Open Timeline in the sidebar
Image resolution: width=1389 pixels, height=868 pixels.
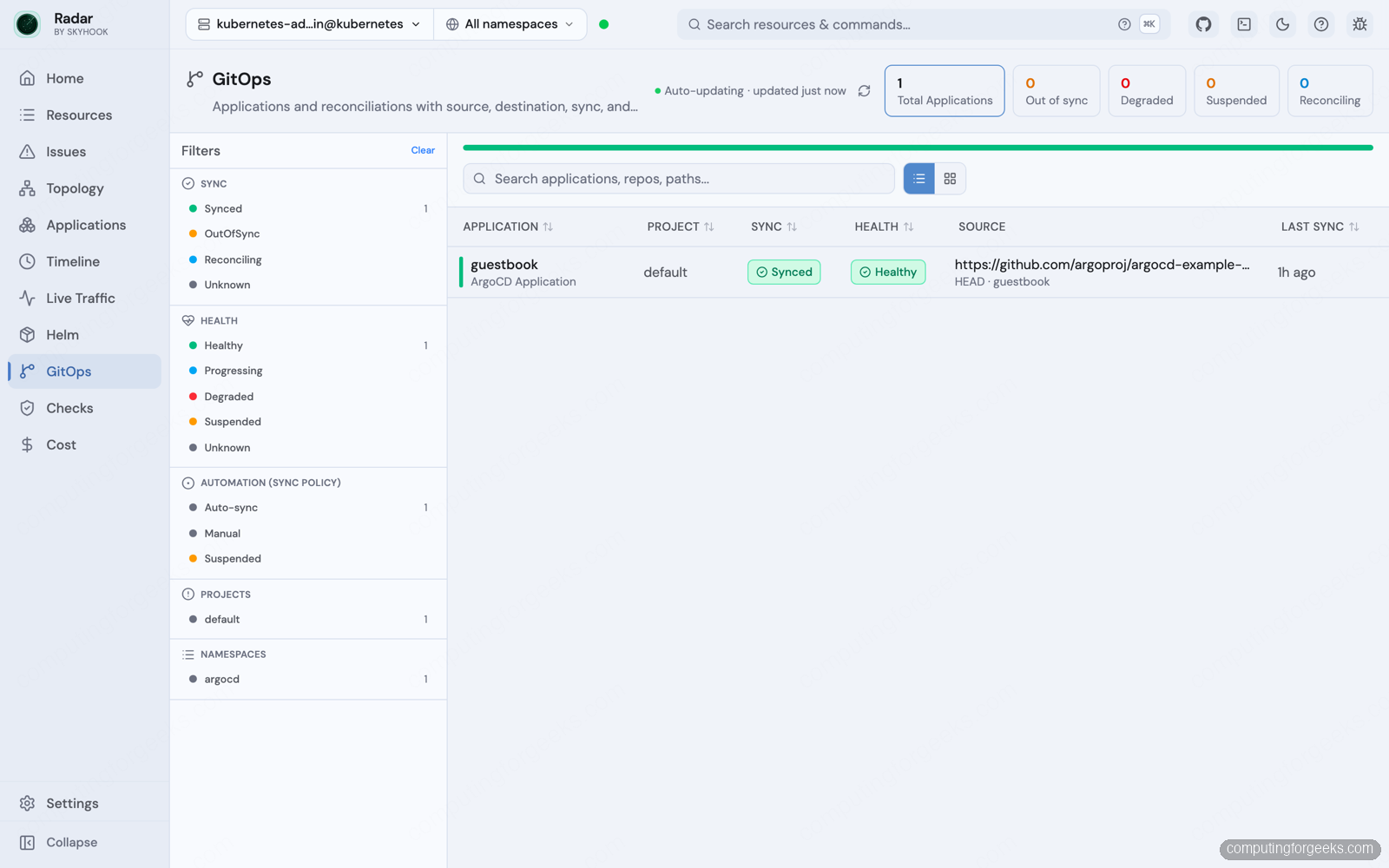pos(84,261)
